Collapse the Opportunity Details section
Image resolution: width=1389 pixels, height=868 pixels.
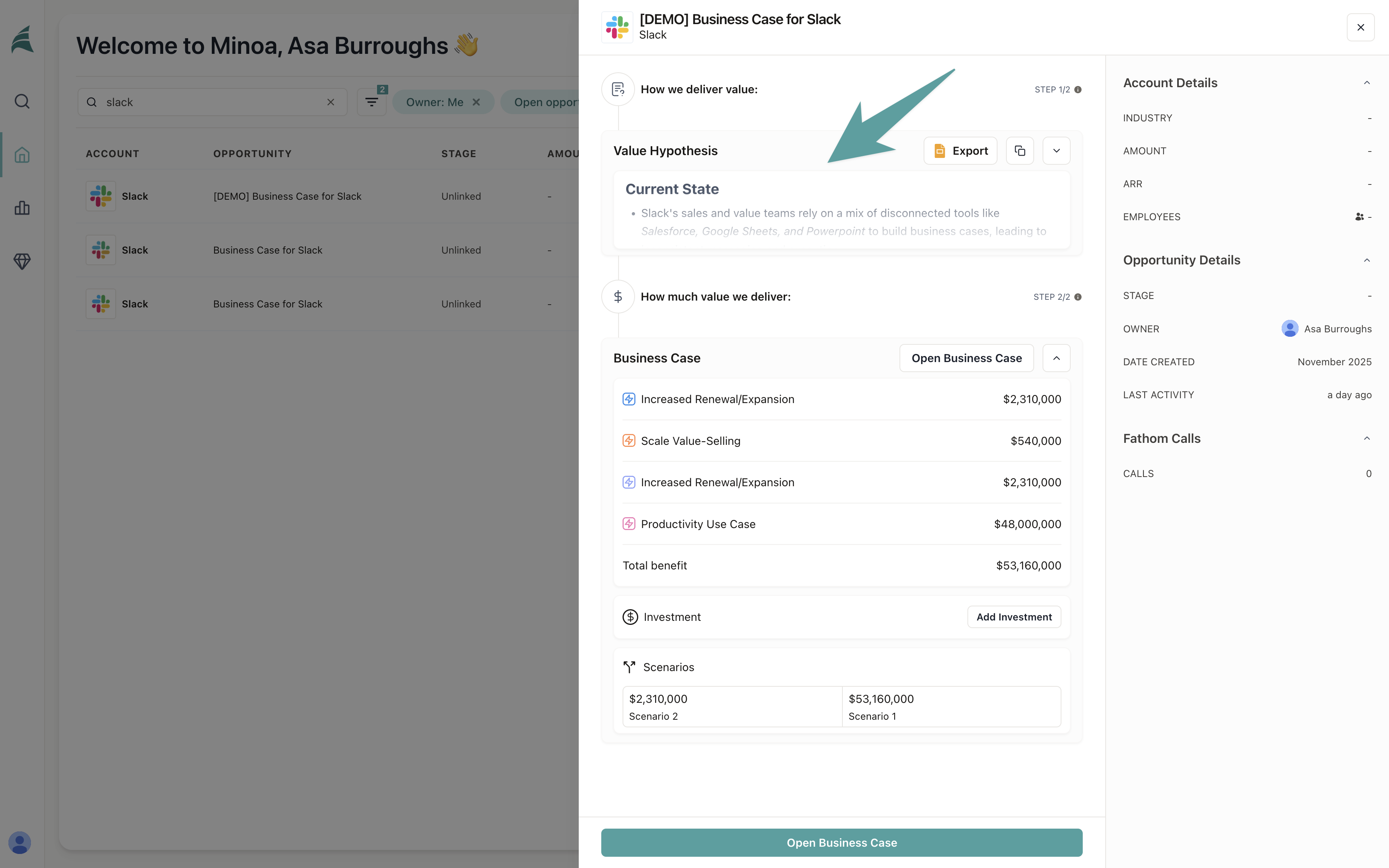1366,260
